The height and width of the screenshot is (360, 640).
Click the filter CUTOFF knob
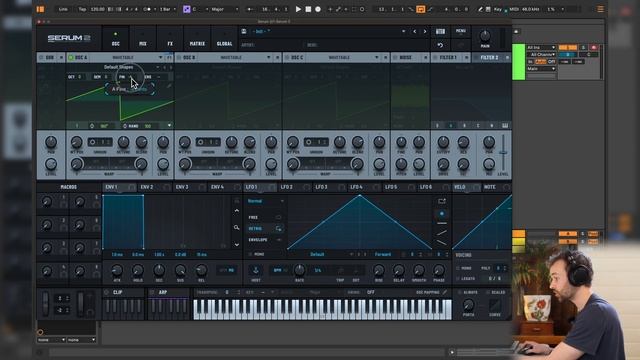(443, 142)
